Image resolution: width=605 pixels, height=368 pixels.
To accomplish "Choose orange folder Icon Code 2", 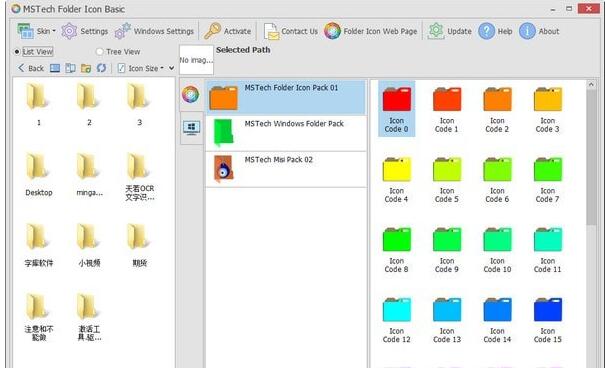I will point(497,110).
